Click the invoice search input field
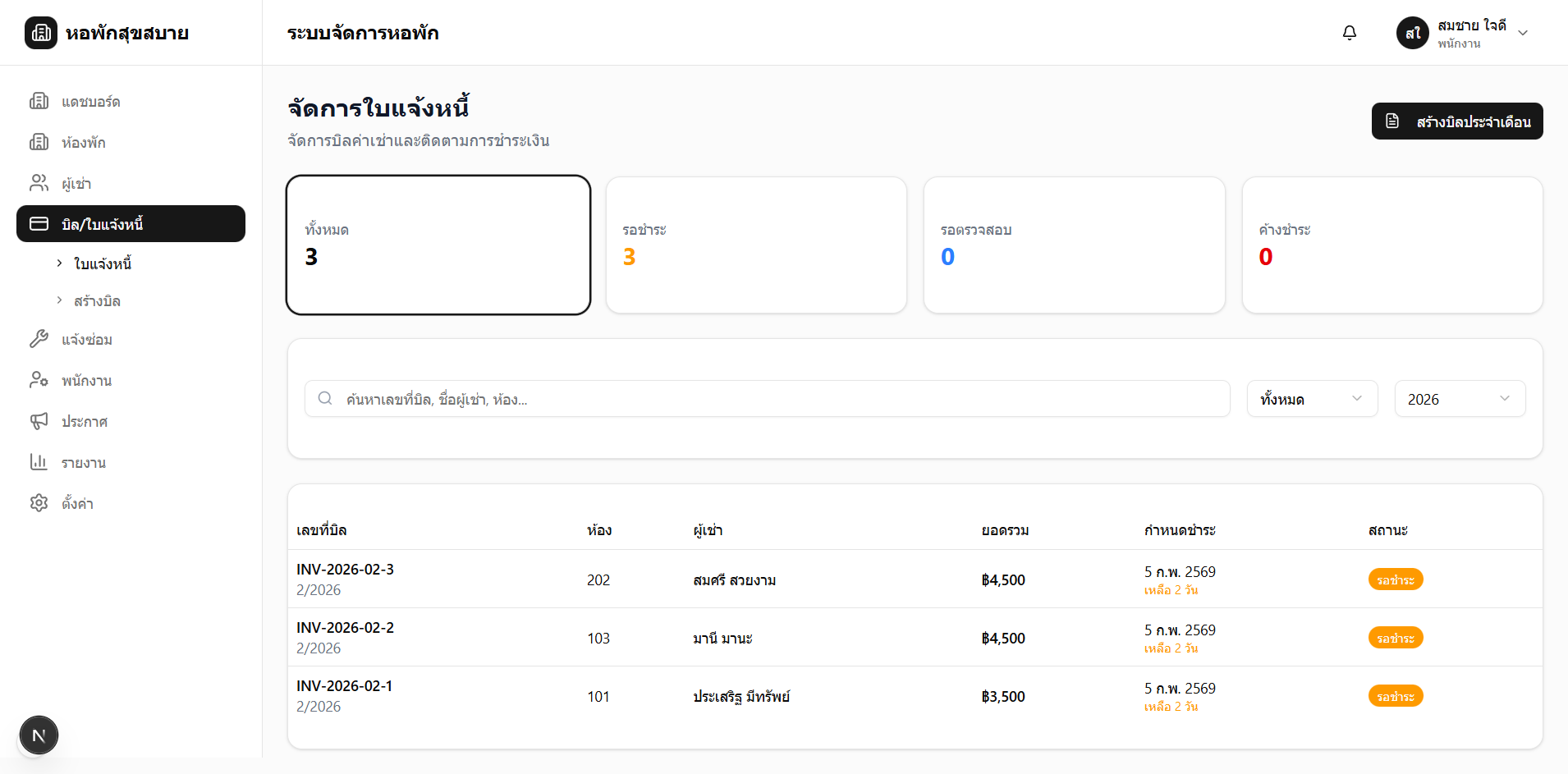 point(768,399)
